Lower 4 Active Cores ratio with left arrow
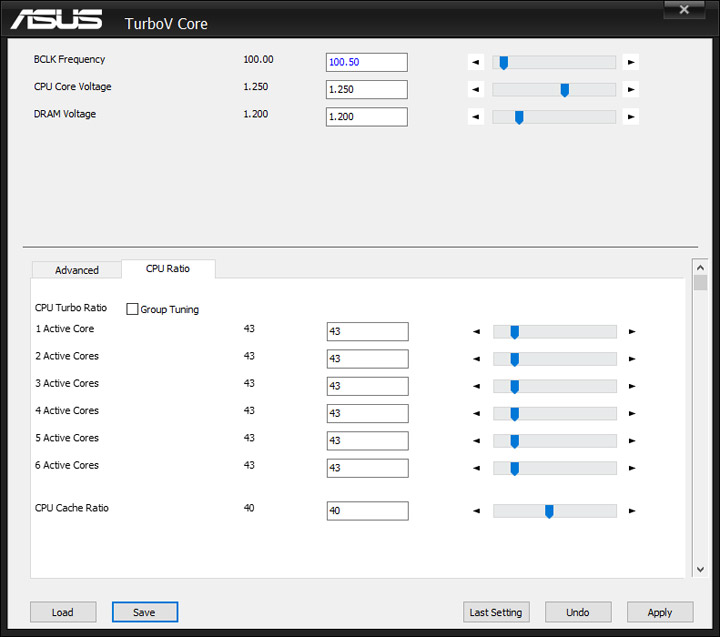The width and height of the screenshot is (720, 637). 477,413
